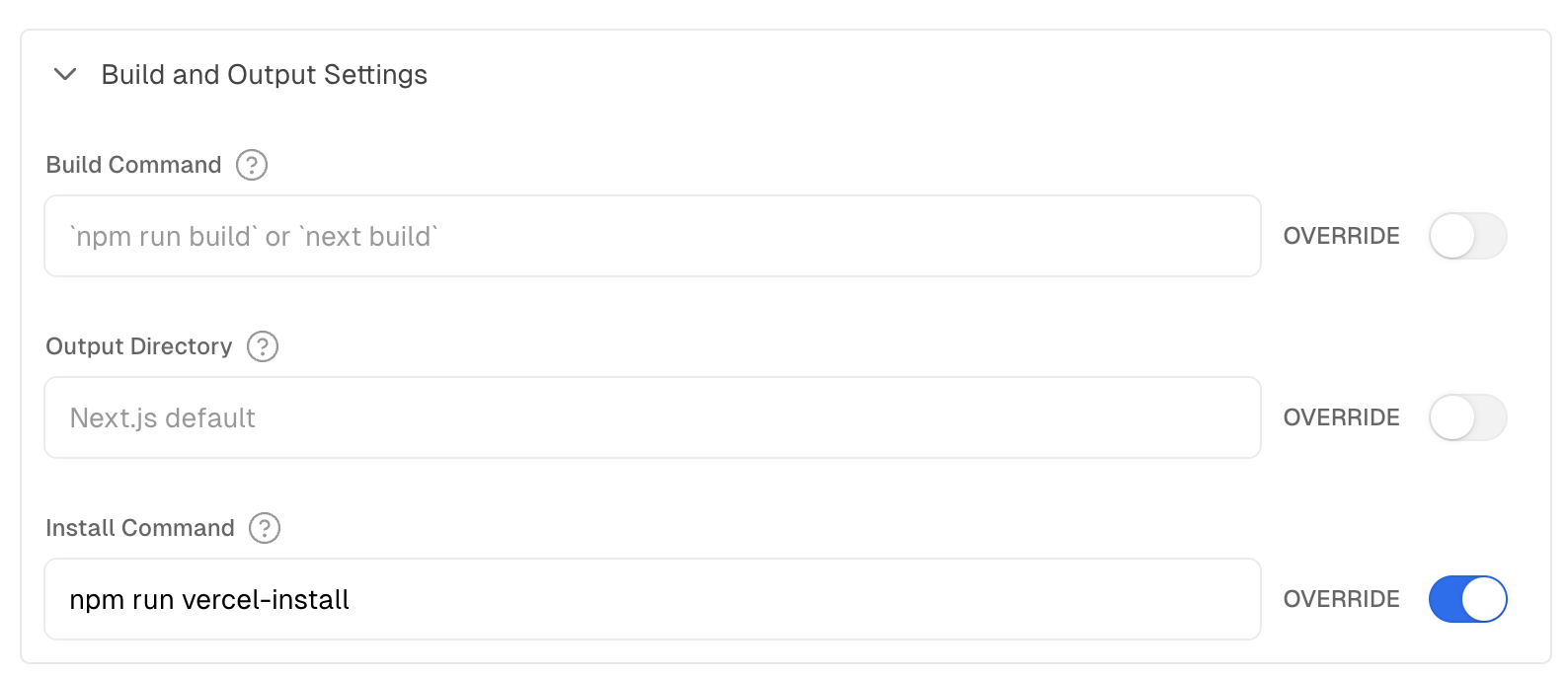Click the Install Command field label
The image size is (1568, 679).
pyautogui.click(x=140, y=528)
